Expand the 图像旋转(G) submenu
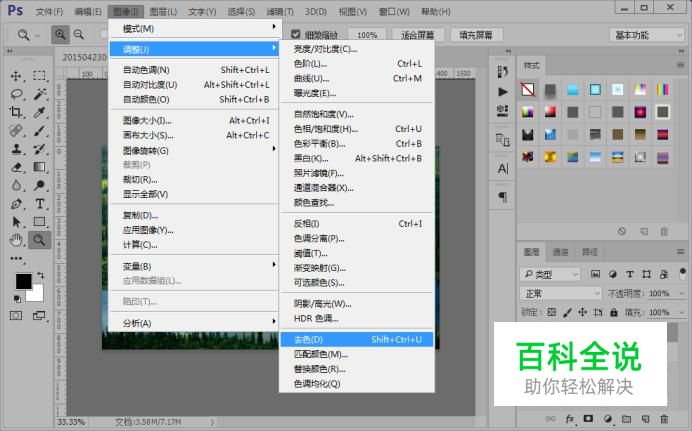692x431 pixels. [194, 150]
